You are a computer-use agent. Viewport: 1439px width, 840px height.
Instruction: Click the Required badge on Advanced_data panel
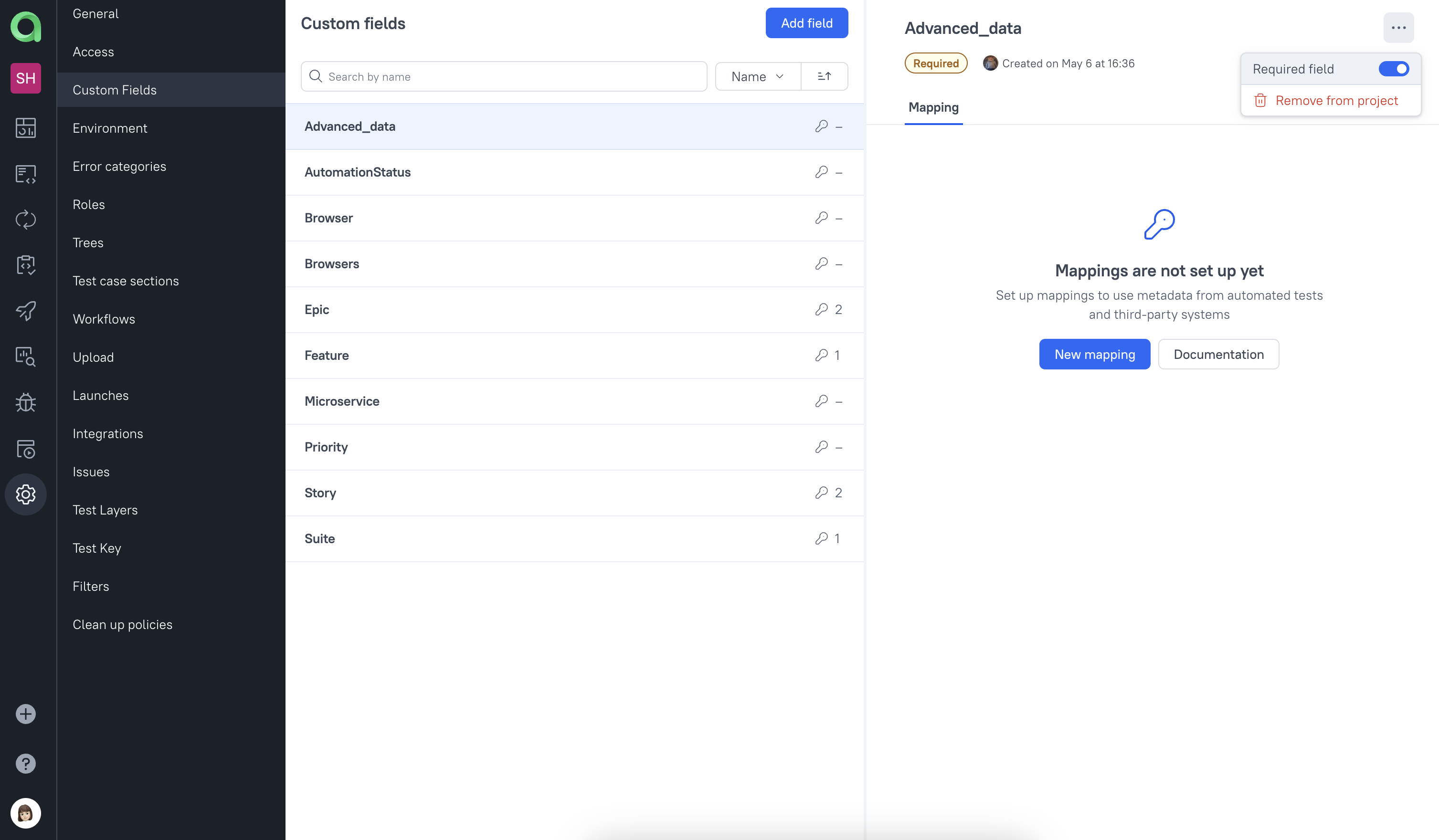pyautogui.click(x=936, y=63)
